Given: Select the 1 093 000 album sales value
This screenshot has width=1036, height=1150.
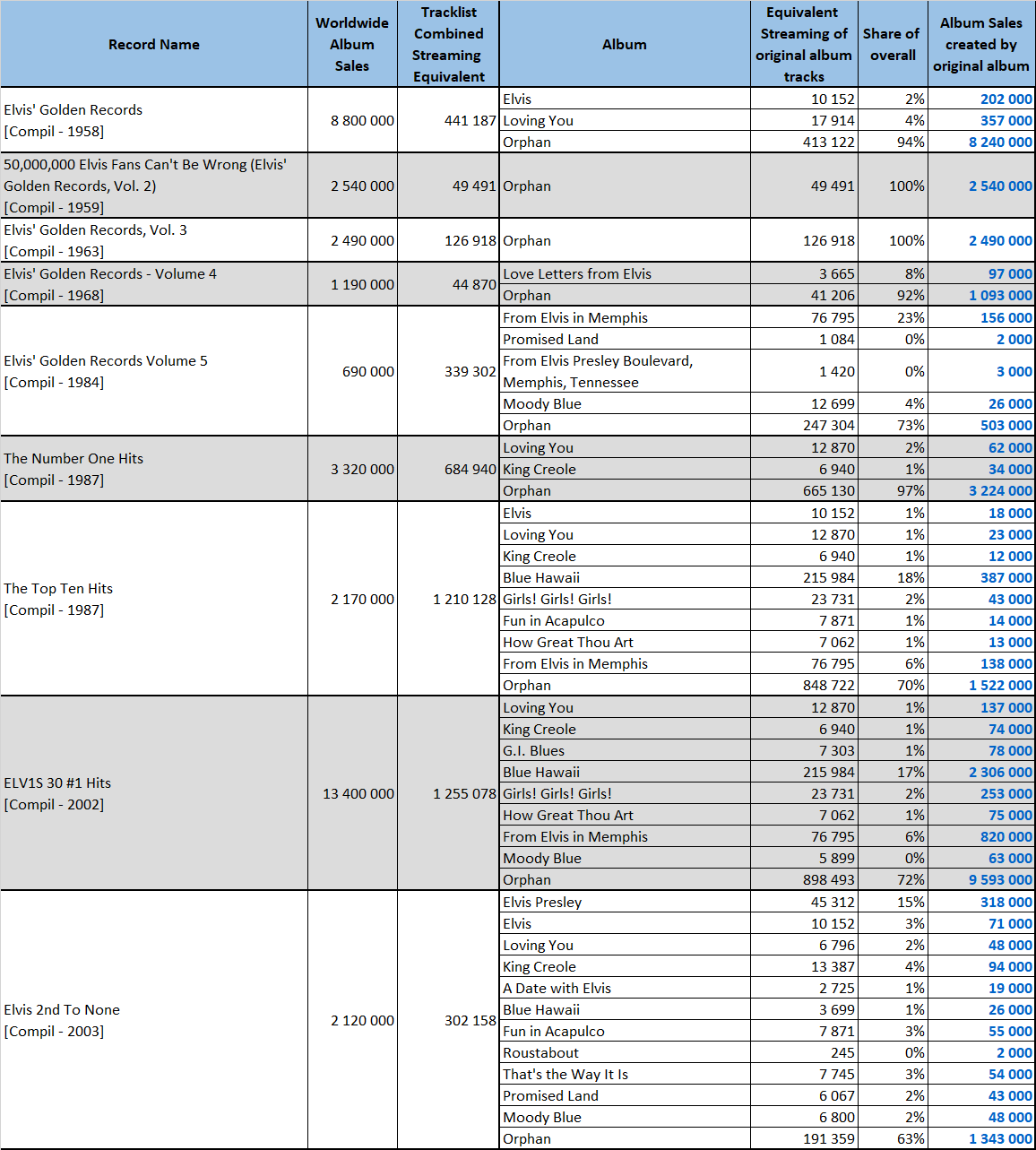Looking at the screenshot, I should 981,295.
